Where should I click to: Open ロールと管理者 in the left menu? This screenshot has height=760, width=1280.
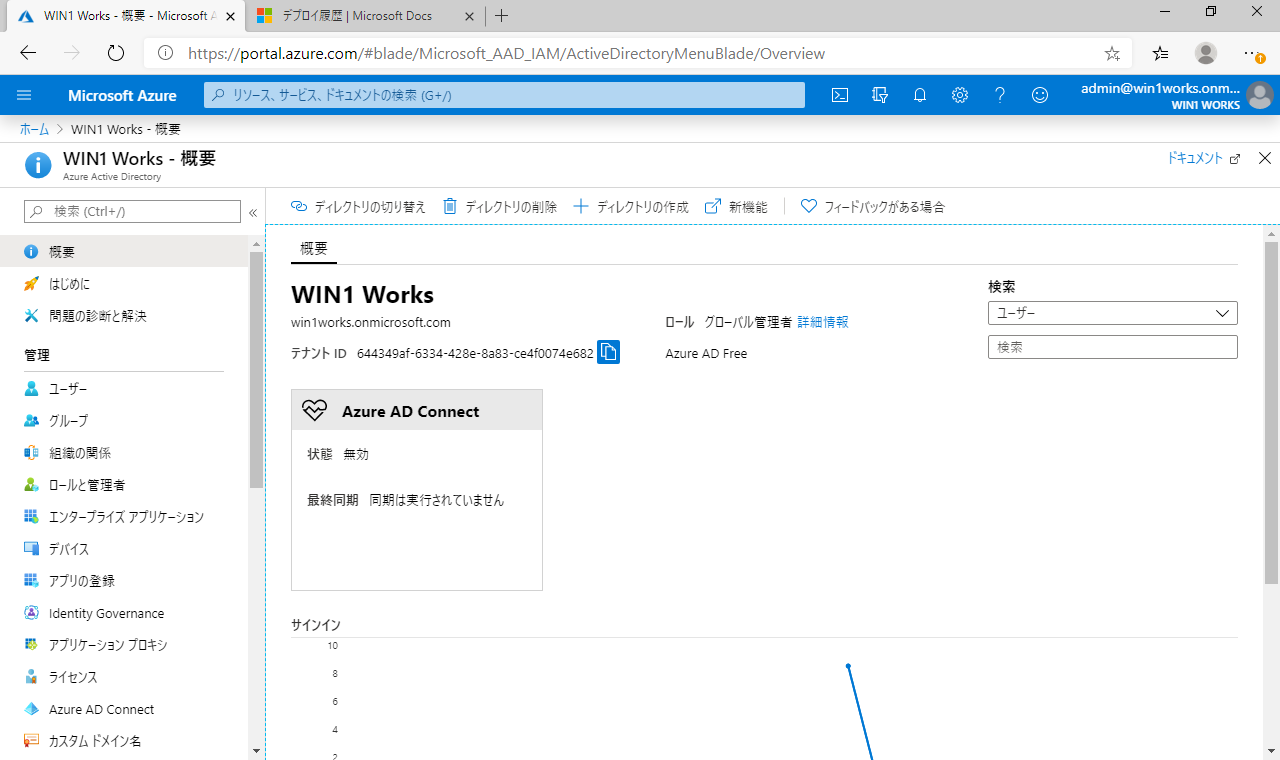click(x=124, y=485)
